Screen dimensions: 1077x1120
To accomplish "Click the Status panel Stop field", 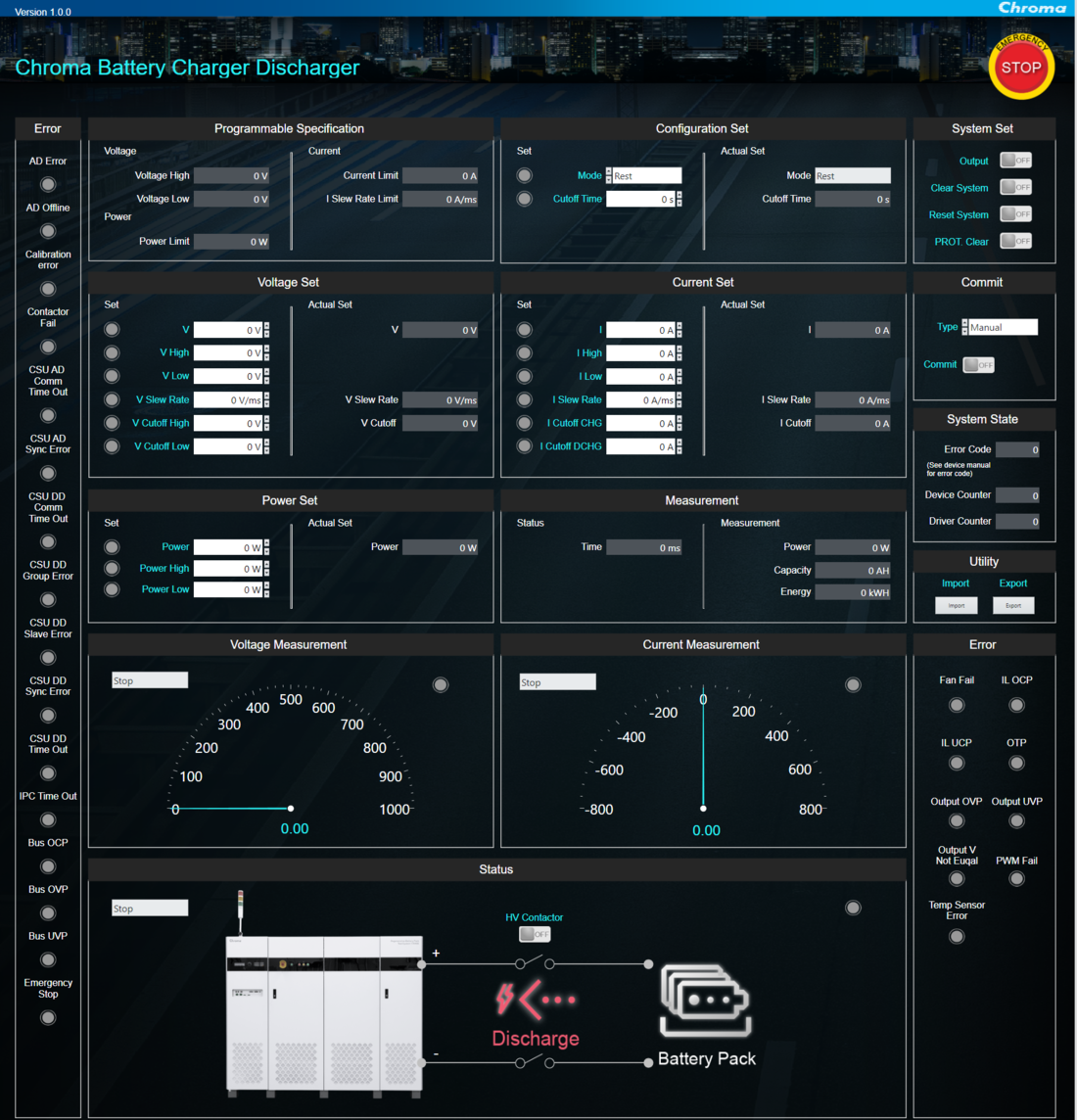I will pyautogui.click(x=150, y=908).
